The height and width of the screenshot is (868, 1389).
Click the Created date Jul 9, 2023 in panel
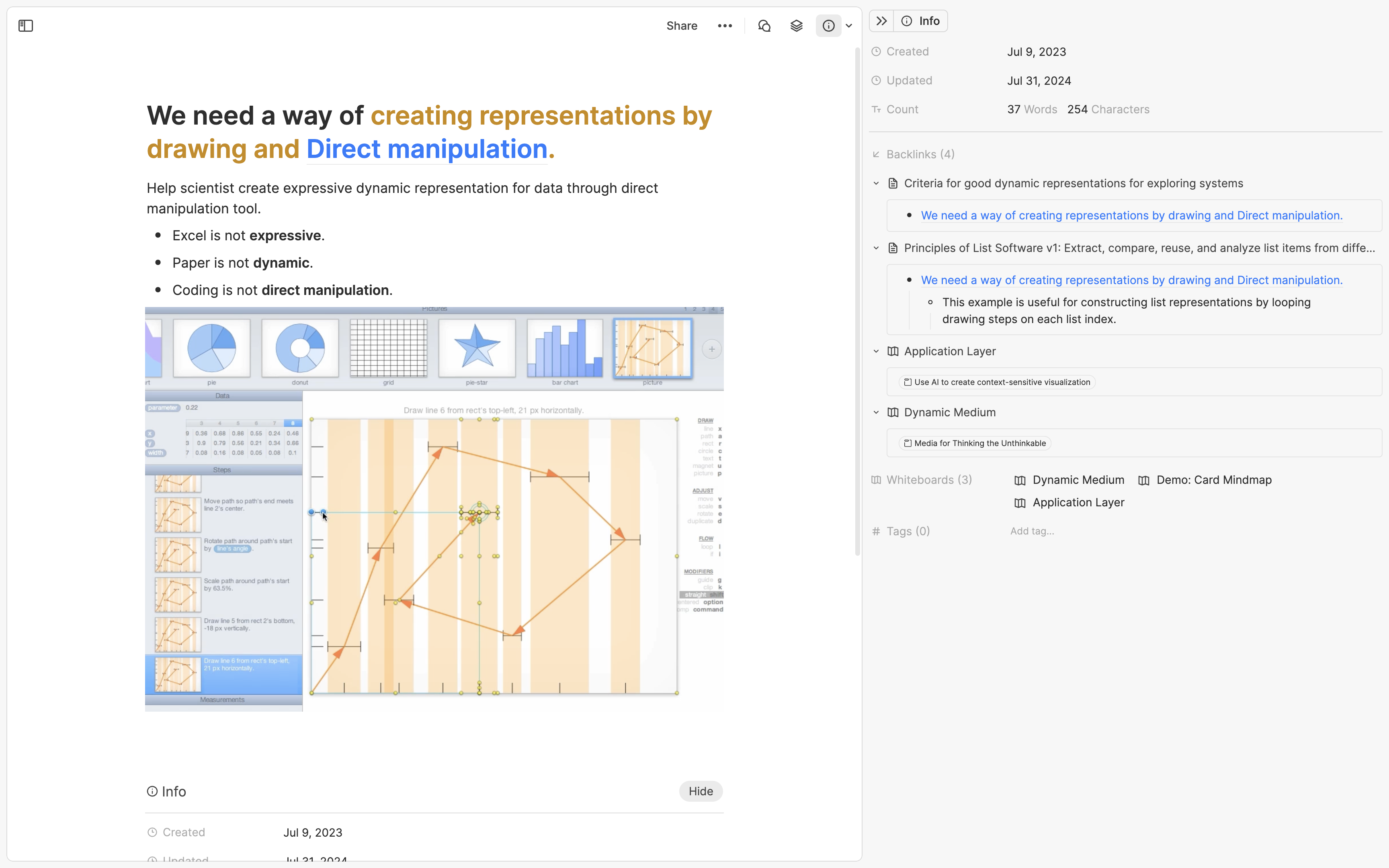point(1037,52)
